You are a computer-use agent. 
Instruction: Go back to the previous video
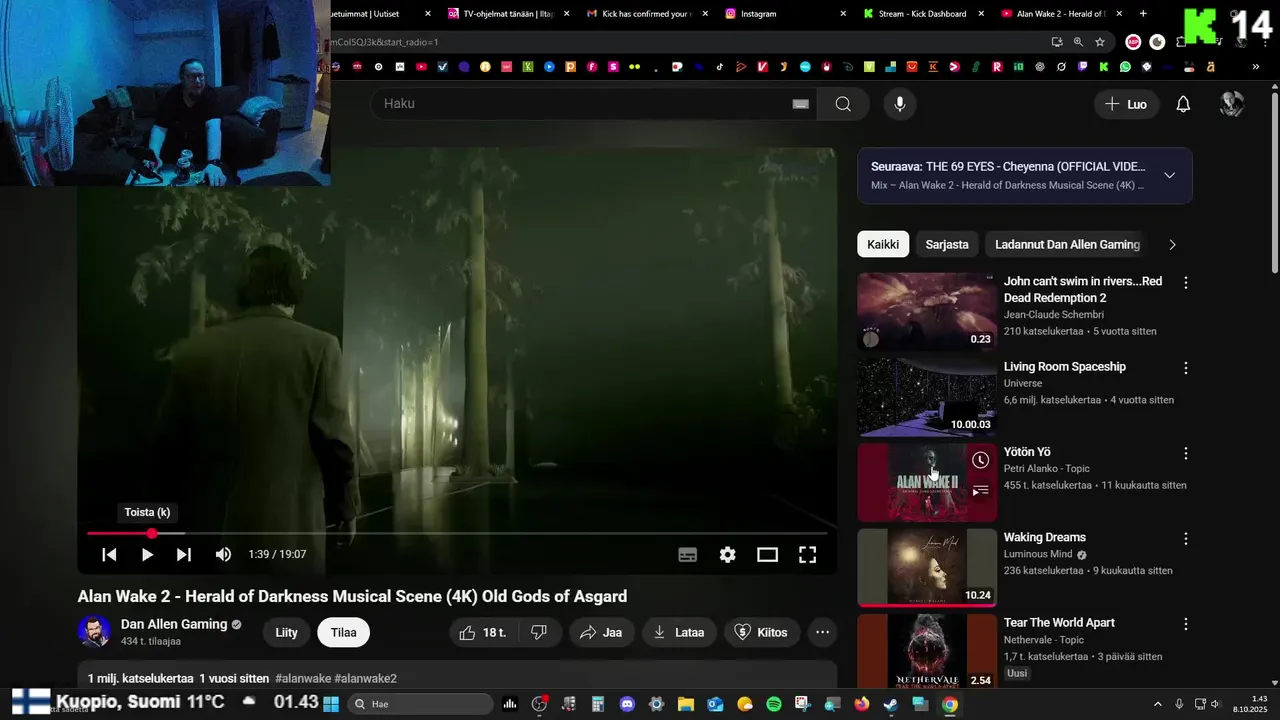point(109,554)
